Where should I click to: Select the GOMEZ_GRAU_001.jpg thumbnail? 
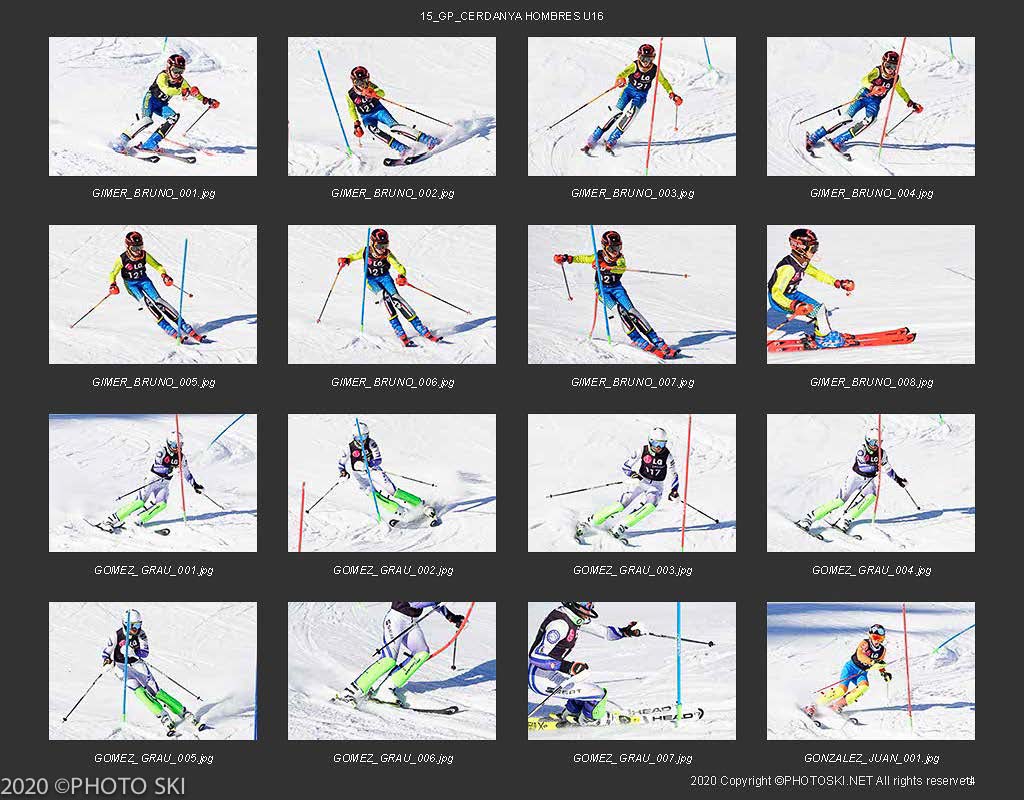tap(153, 483)
